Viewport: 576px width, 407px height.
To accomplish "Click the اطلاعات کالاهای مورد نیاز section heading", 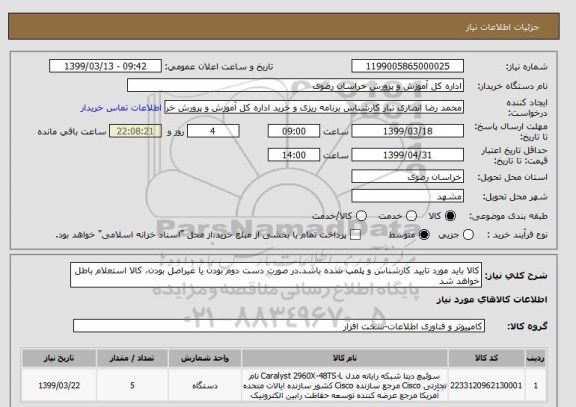I will tap(492, 300).
